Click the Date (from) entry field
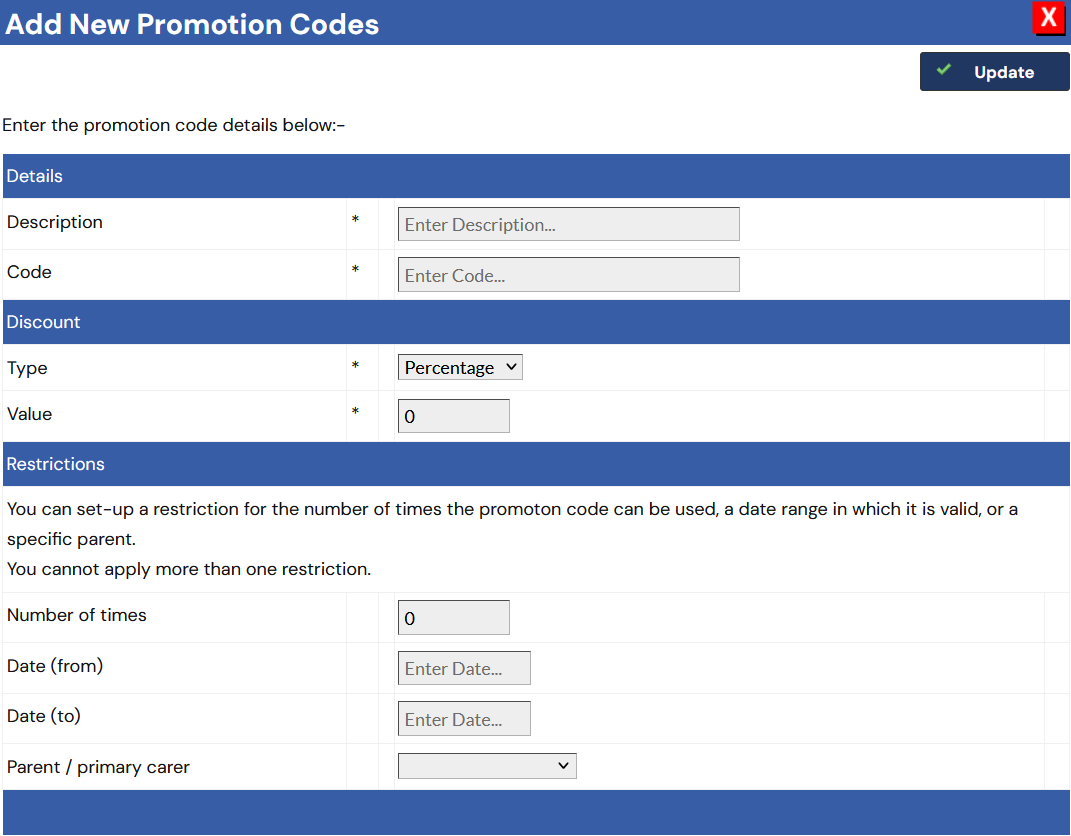 point(464,668)
